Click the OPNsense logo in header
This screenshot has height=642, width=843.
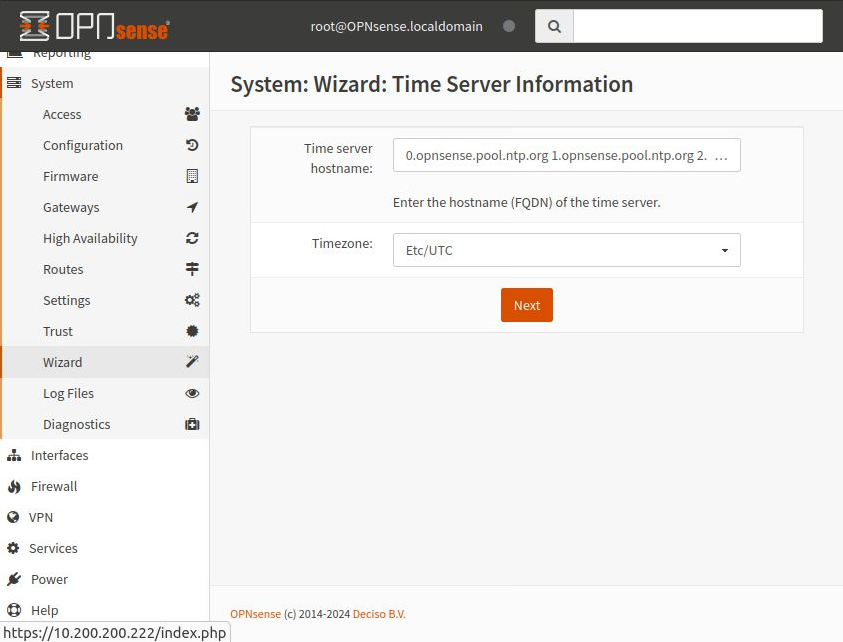(x=94, y=27)
